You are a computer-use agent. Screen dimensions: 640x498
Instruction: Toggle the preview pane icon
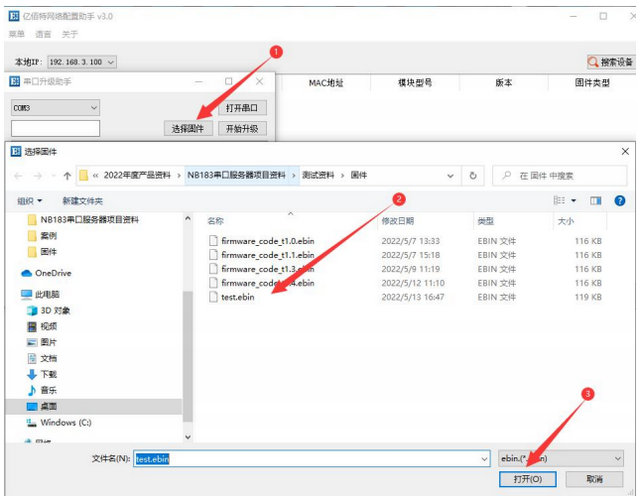(596, 200)
